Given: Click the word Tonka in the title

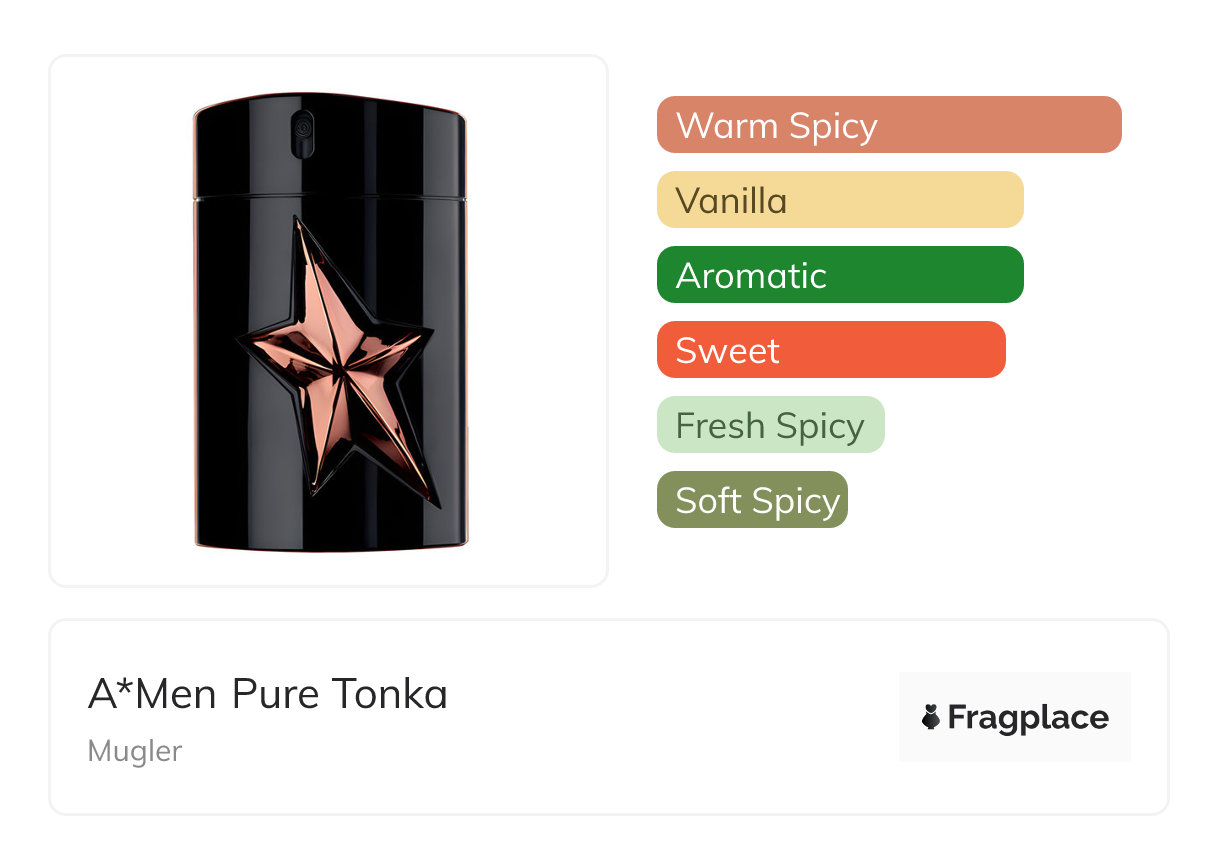Looking at the screenshot, I should click(389, 694).
